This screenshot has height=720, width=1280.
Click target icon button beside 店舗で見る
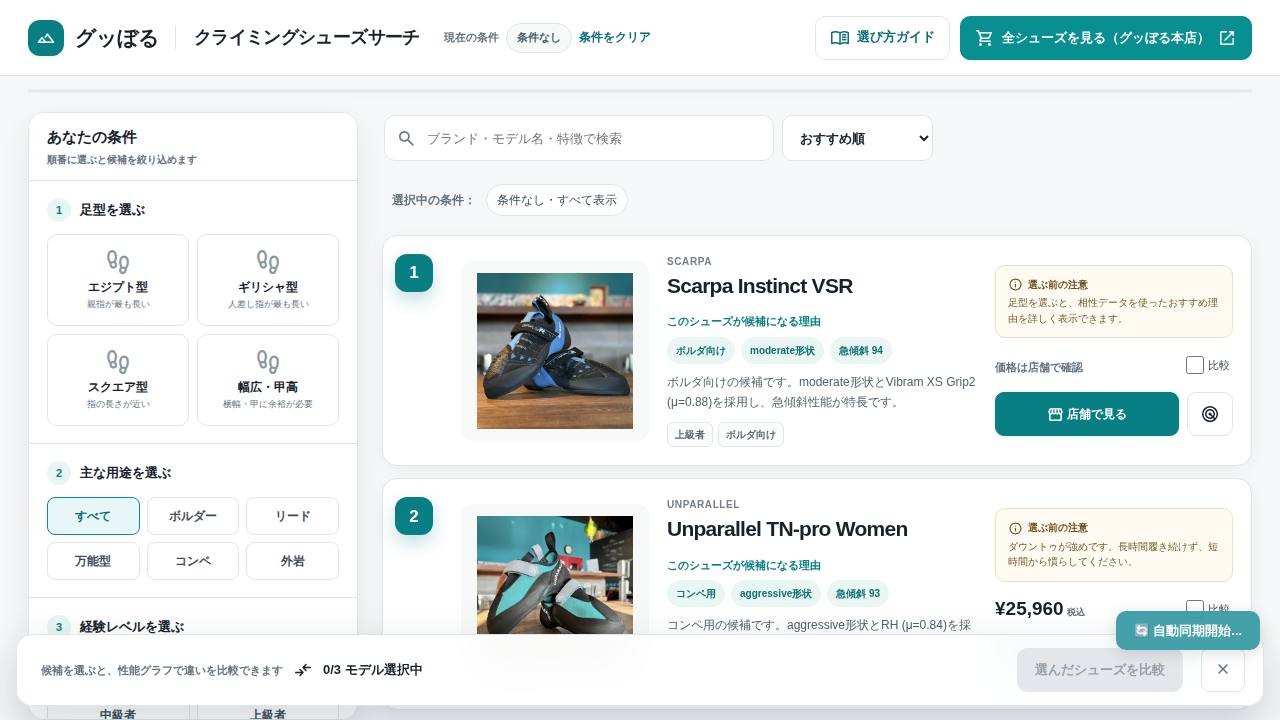coord(1210,414)
